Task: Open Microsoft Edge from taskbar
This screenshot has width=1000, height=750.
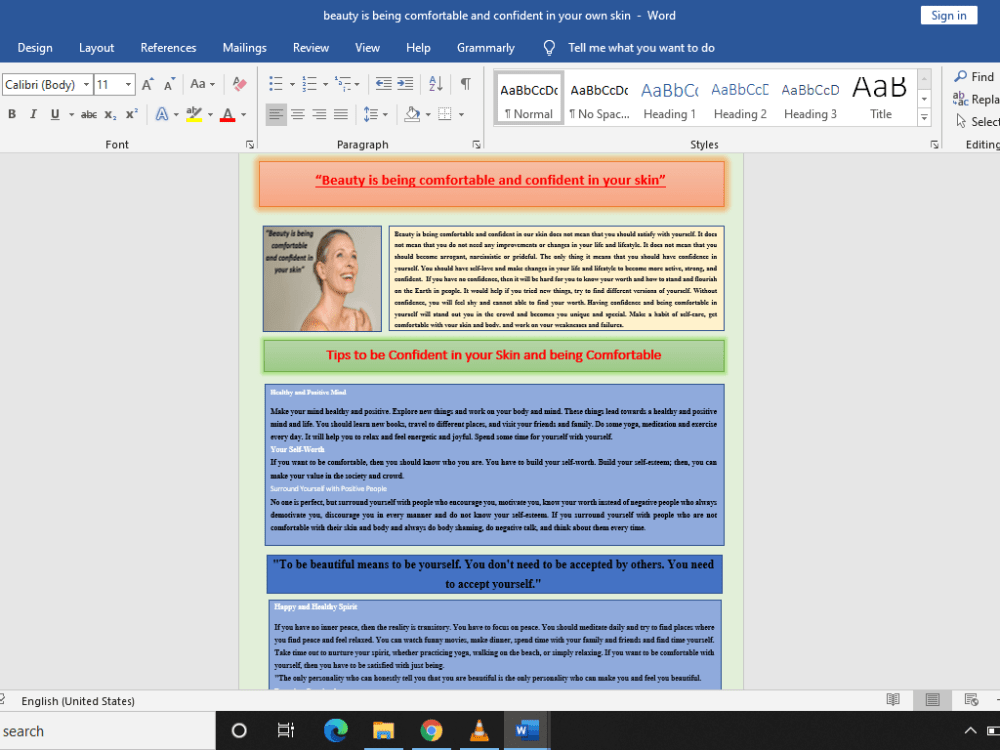Action: point(335,730)
